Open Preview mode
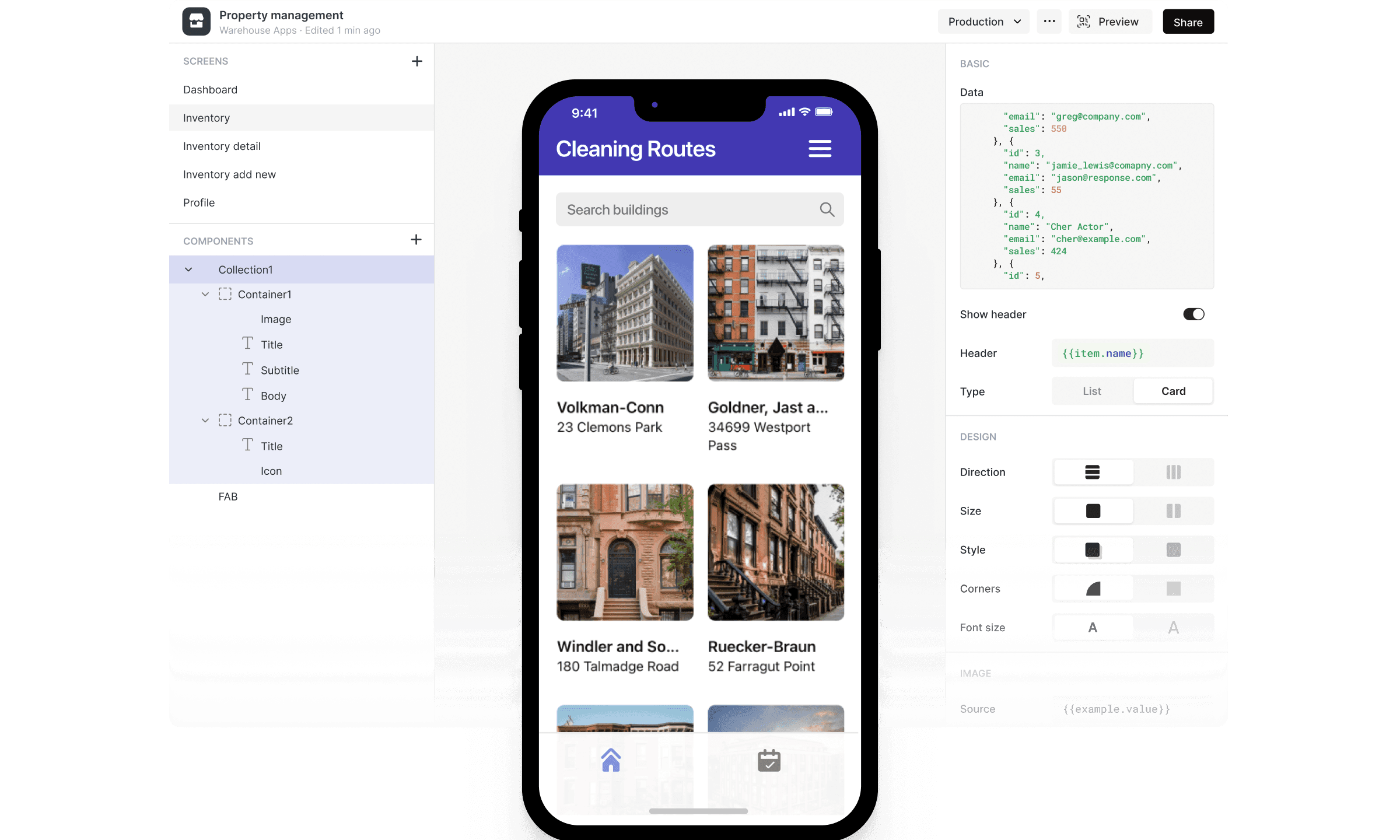The width and height of the screenshot is (1400, 840). 1109,21
